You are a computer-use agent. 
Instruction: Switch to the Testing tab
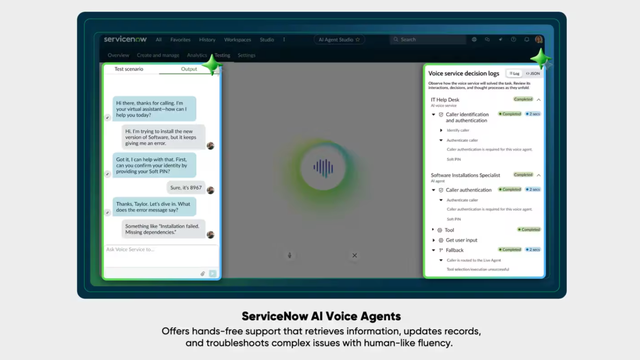point(222,55)
